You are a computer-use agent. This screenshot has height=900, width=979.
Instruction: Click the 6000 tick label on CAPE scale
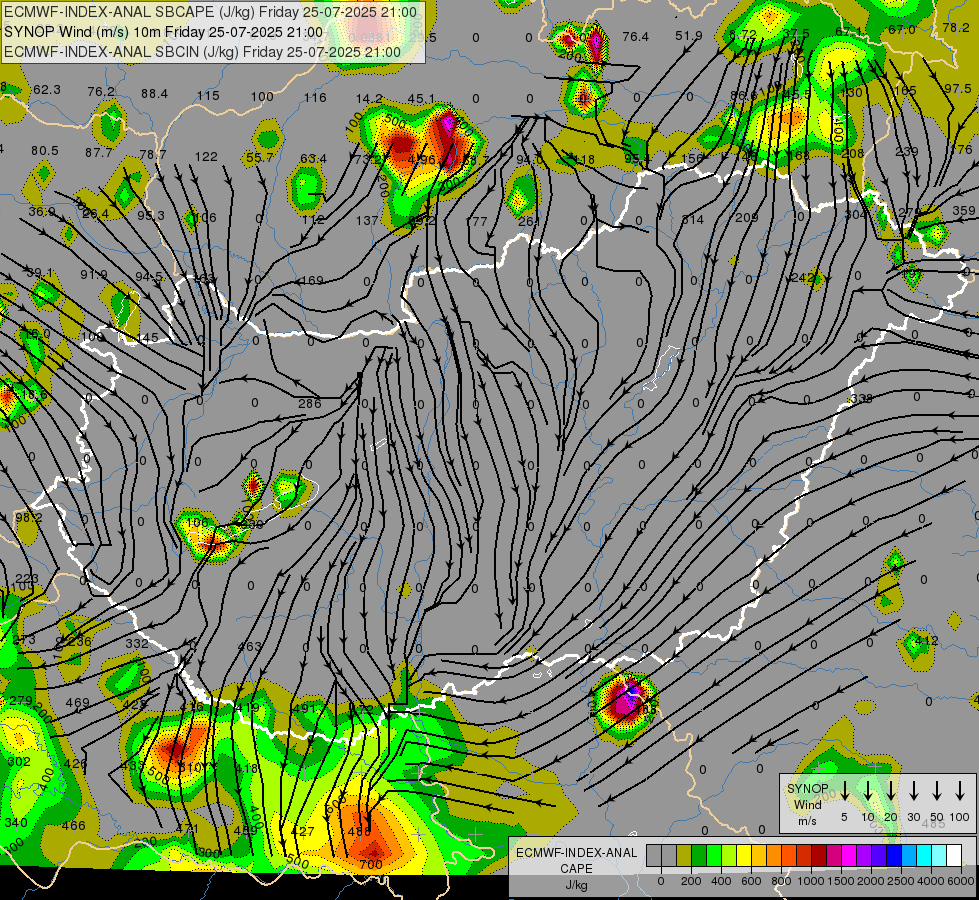(961, 881)
